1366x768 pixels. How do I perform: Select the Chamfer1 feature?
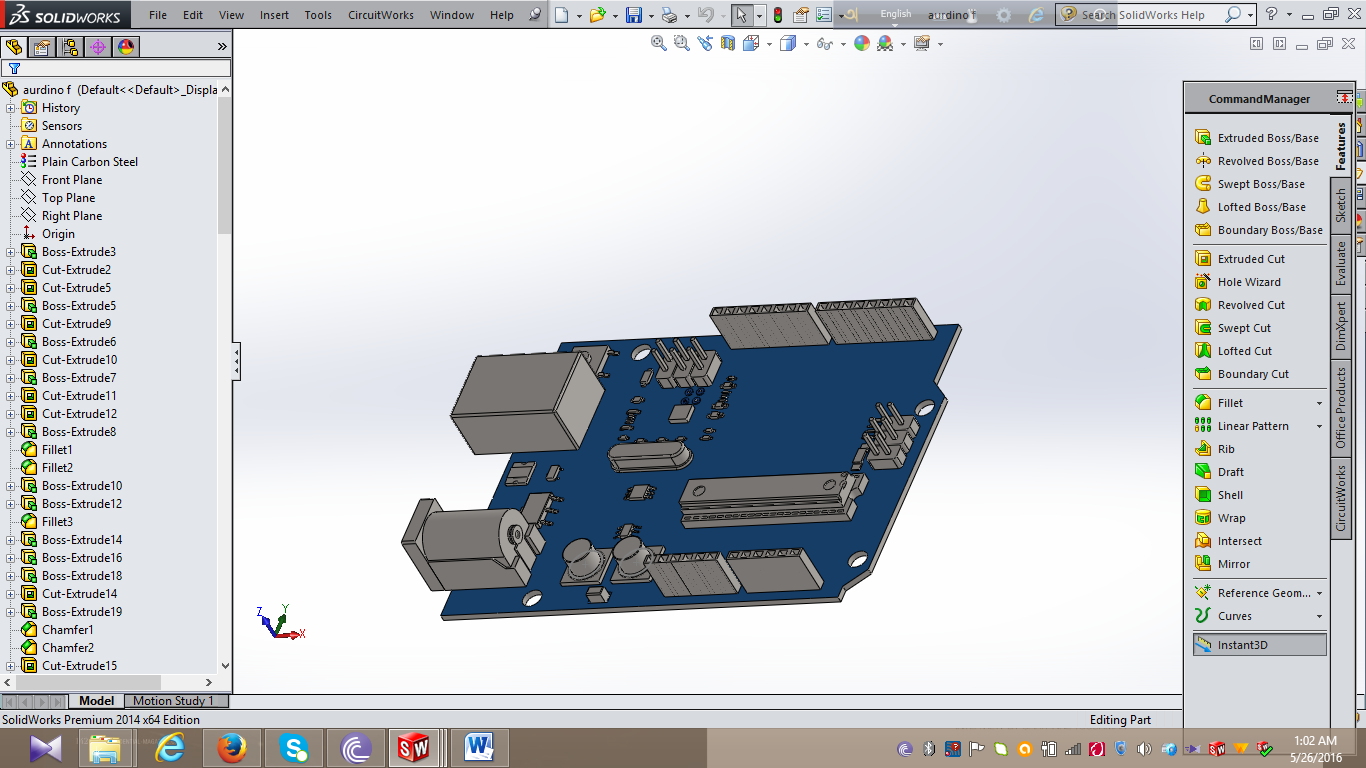pyautogui.click(x=57, y=630)
